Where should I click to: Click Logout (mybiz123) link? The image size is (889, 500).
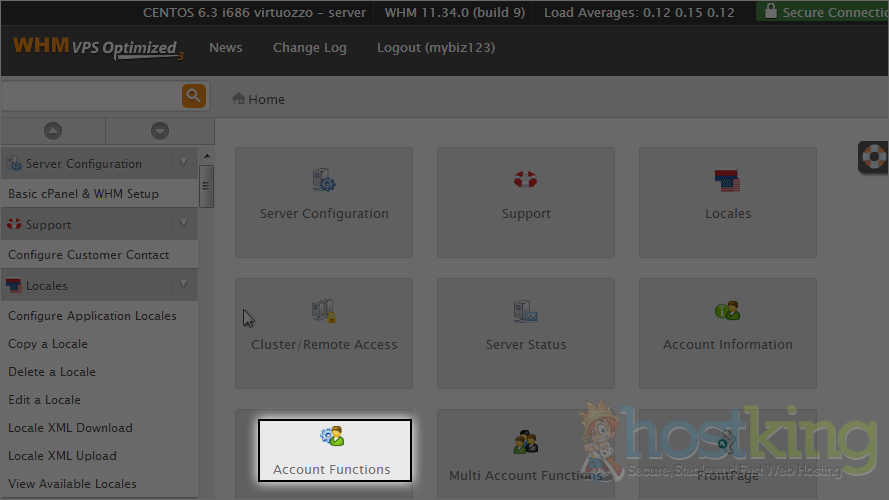pos(435,48)
